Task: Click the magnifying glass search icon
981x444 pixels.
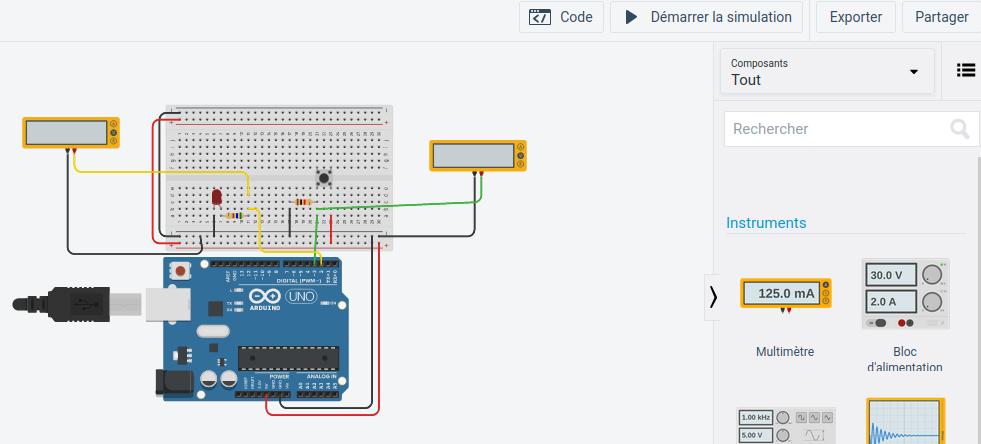Action: click(x=959, y=129)
